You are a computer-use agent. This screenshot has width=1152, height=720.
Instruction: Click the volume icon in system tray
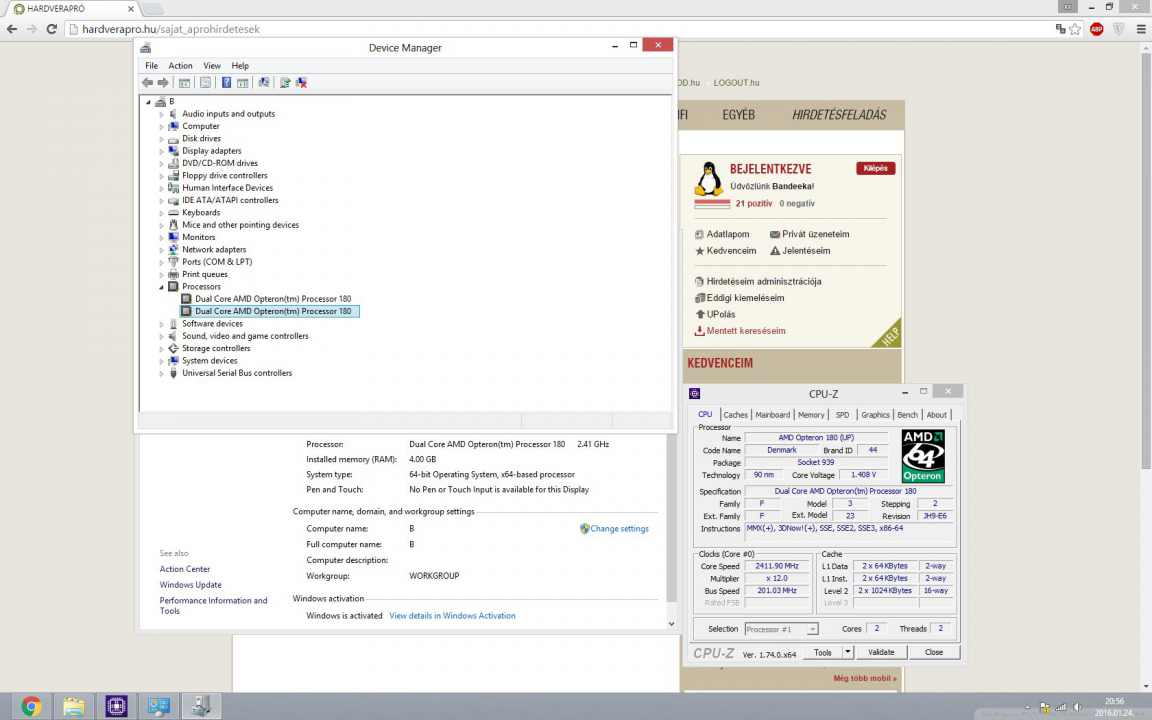pos(1077,708)
